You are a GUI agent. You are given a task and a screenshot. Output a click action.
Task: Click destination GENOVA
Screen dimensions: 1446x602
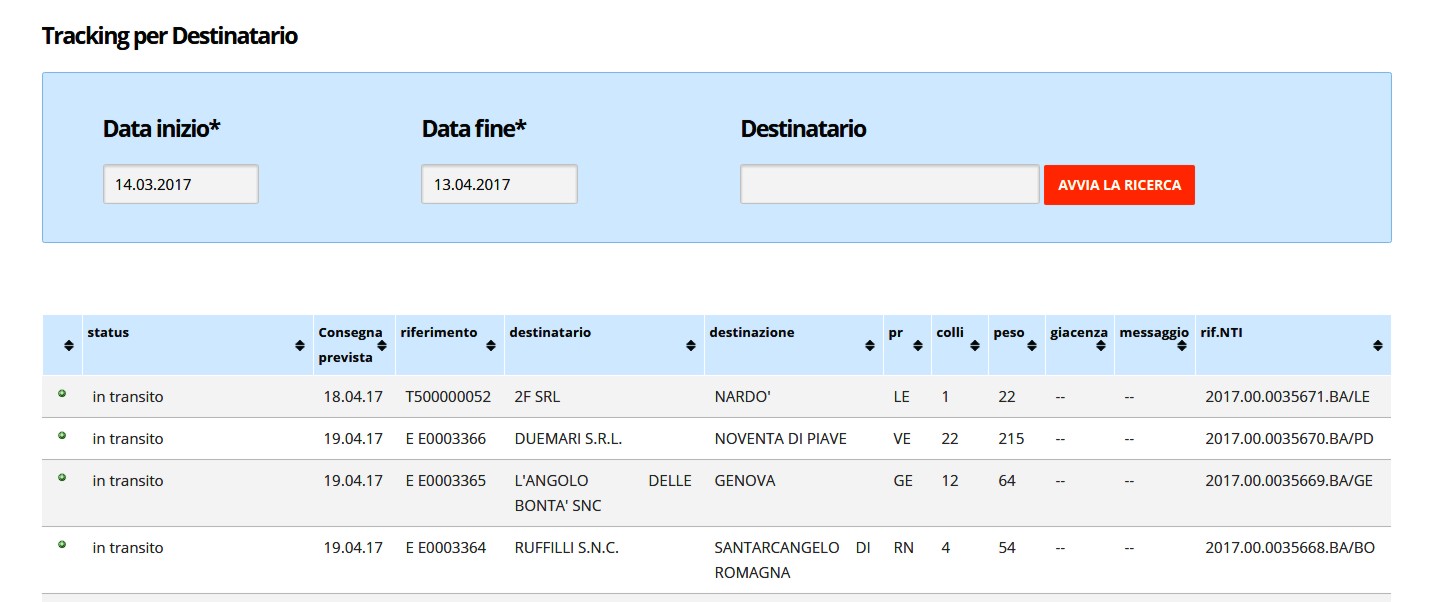tap(745, 481)
